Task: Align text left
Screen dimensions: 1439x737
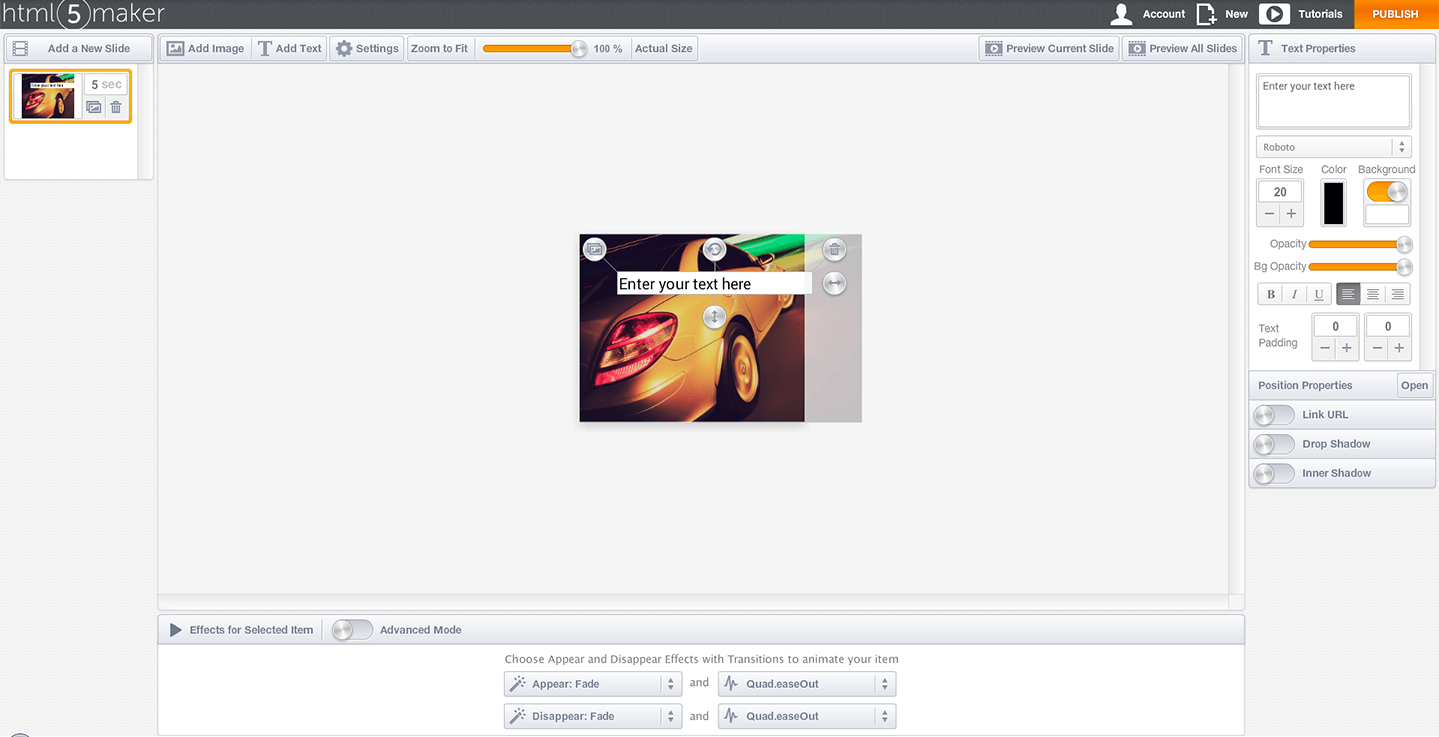Action: pyautogui.click(x=1348, y=294)
